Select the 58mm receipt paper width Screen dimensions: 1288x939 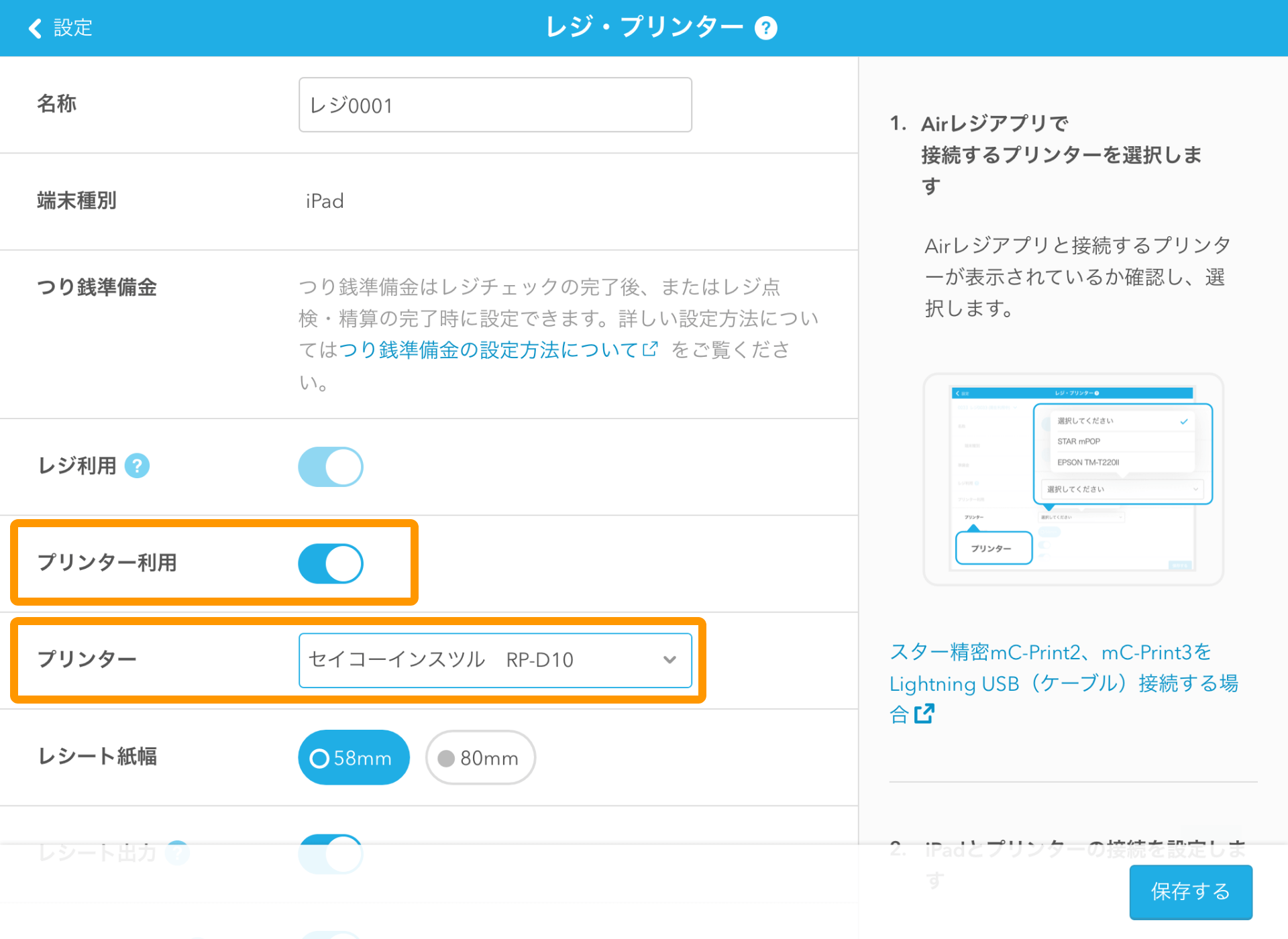(354, 757)
